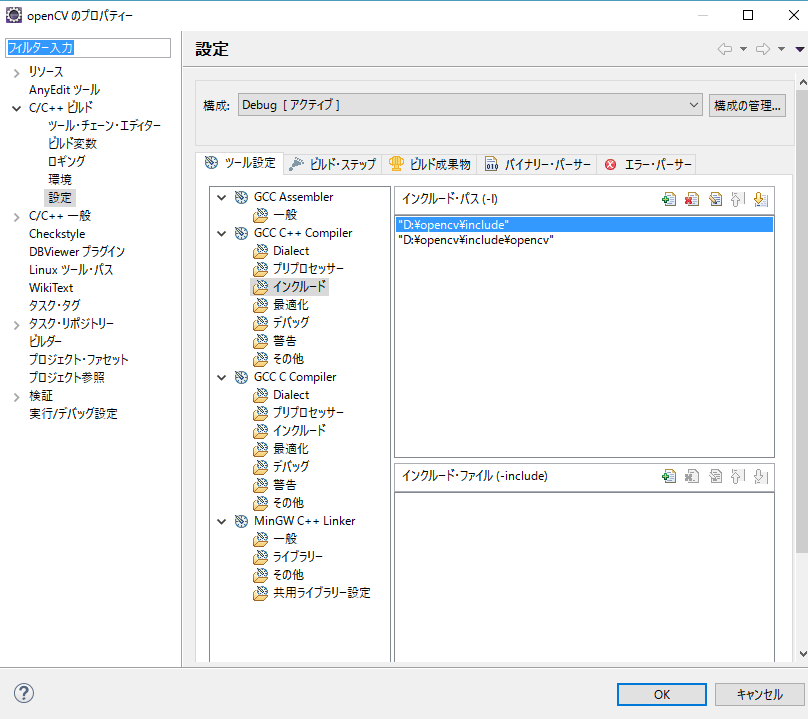Click Delete icon in Include Files toolbar
Image resolution: width=808 pixels, height=719 pixels.
(692, 476)
